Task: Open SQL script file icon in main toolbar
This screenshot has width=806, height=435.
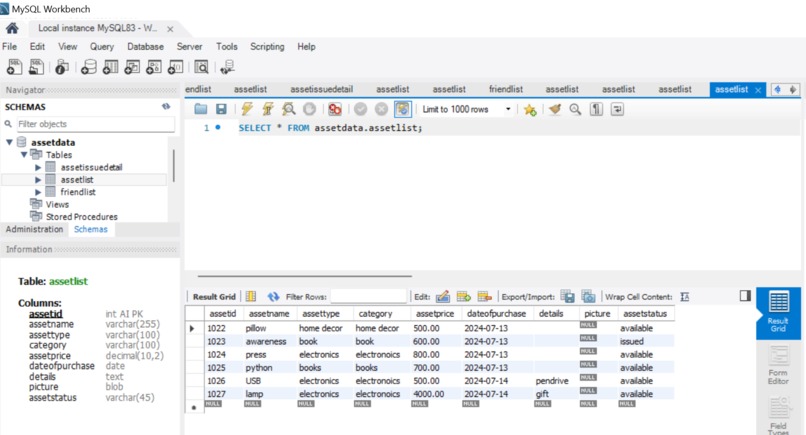Action: pos(36,67)
